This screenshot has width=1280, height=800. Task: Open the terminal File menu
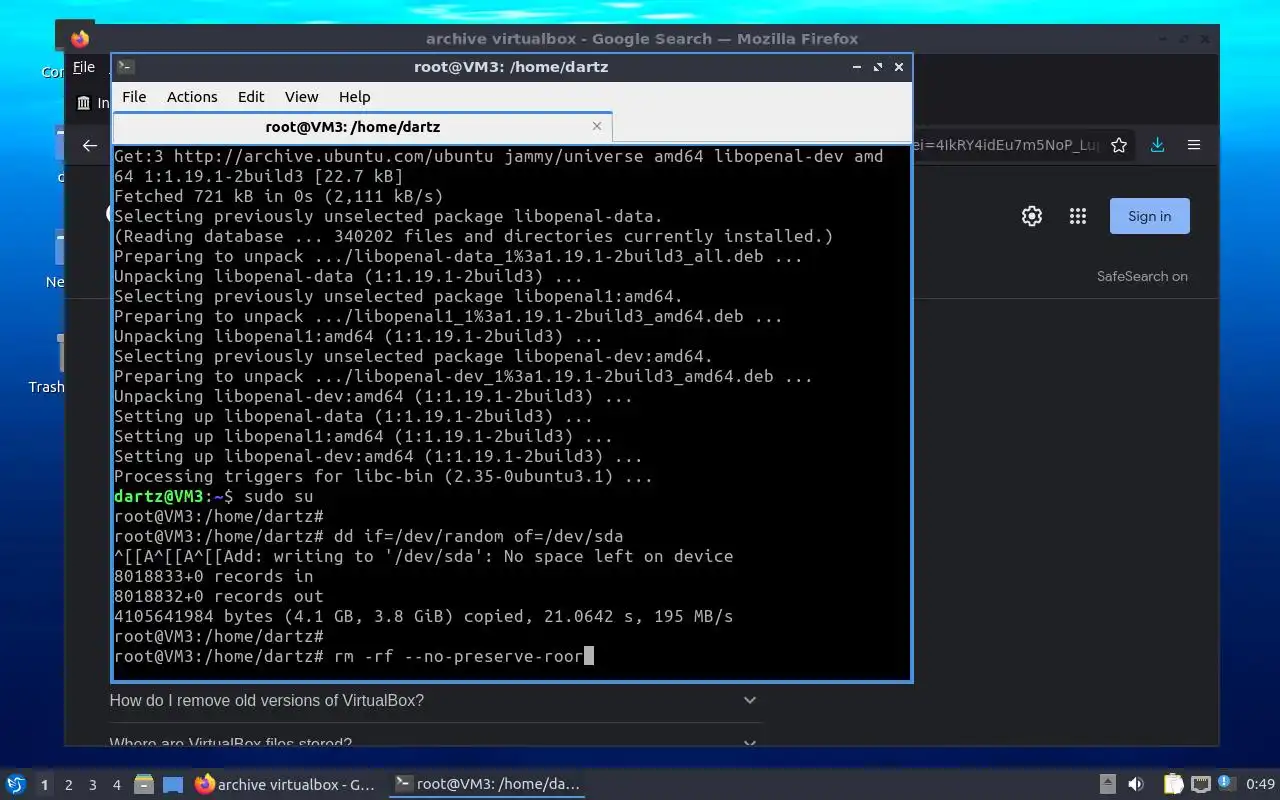pos(134,97)
